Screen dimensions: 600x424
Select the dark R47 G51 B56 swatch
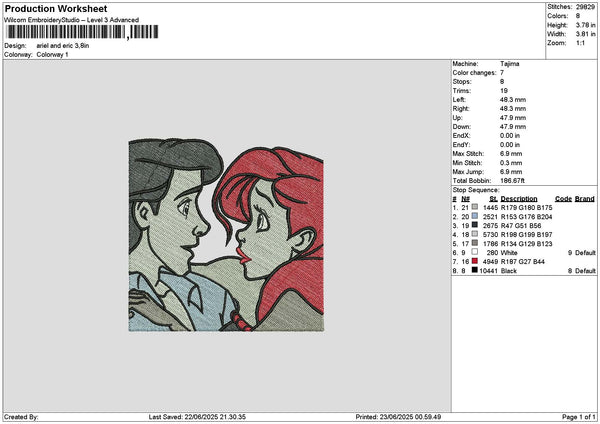475,225
